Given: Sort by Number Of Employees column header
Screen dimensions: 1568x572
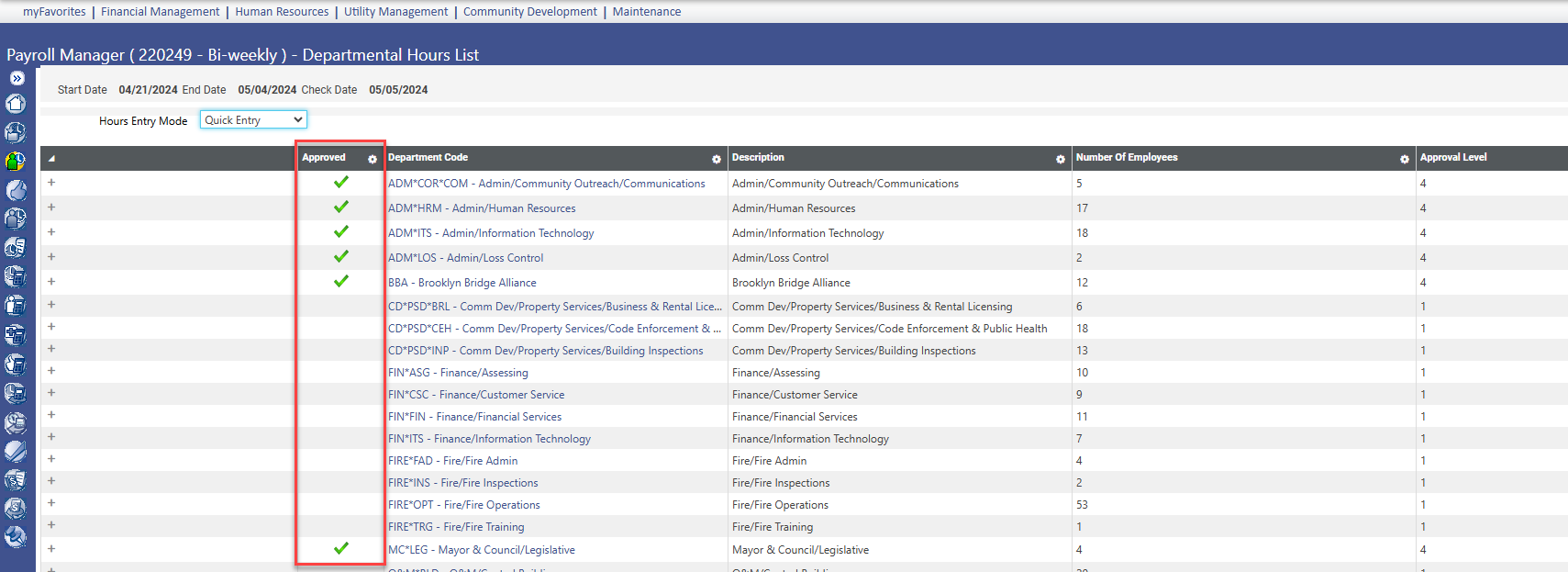Looking at the screenshot, I should click(x=1127, y=158).
